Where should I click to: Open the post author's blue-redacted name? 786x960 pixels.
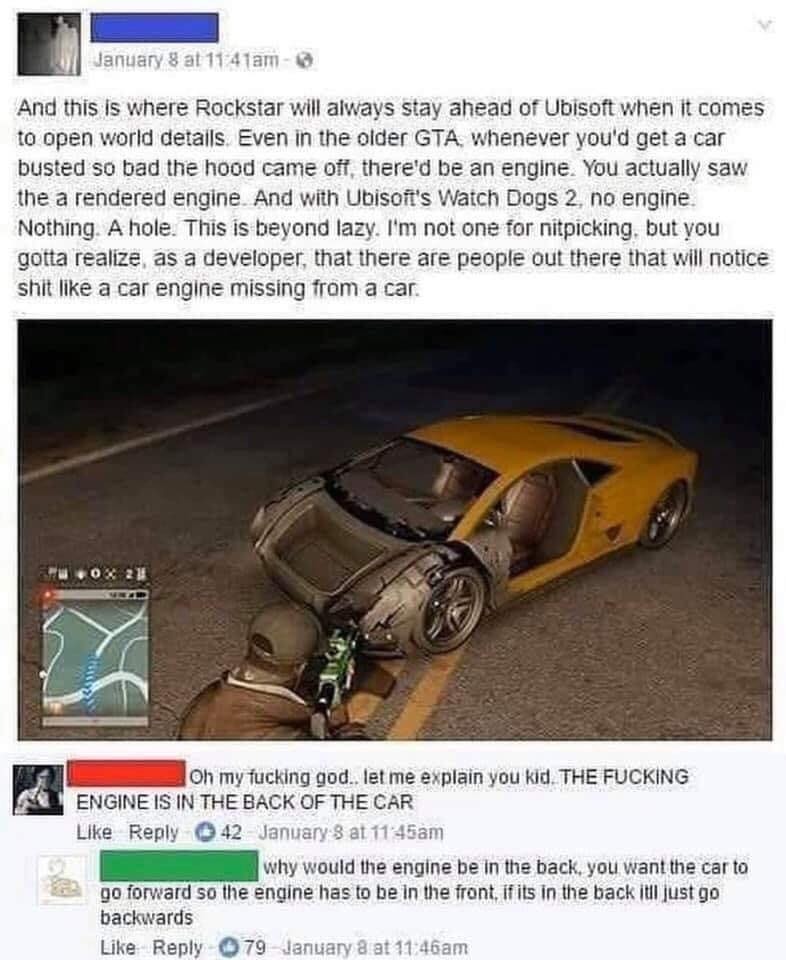tap(154, 28)
